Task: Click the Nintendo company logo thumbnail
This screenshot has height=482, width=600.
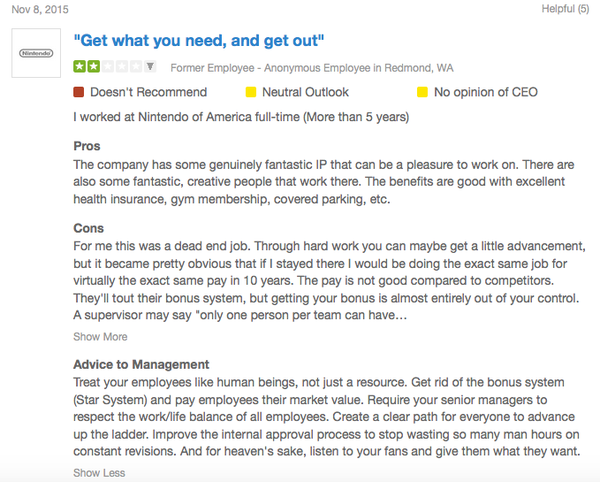Action: pos(38,54)
